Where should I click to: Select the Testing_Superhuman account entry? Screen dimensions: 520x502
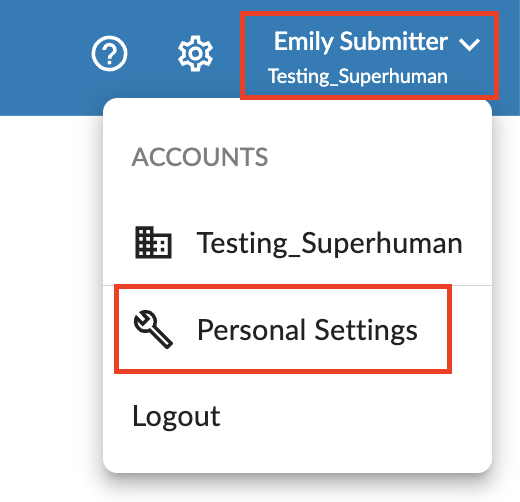pos(297,243)
